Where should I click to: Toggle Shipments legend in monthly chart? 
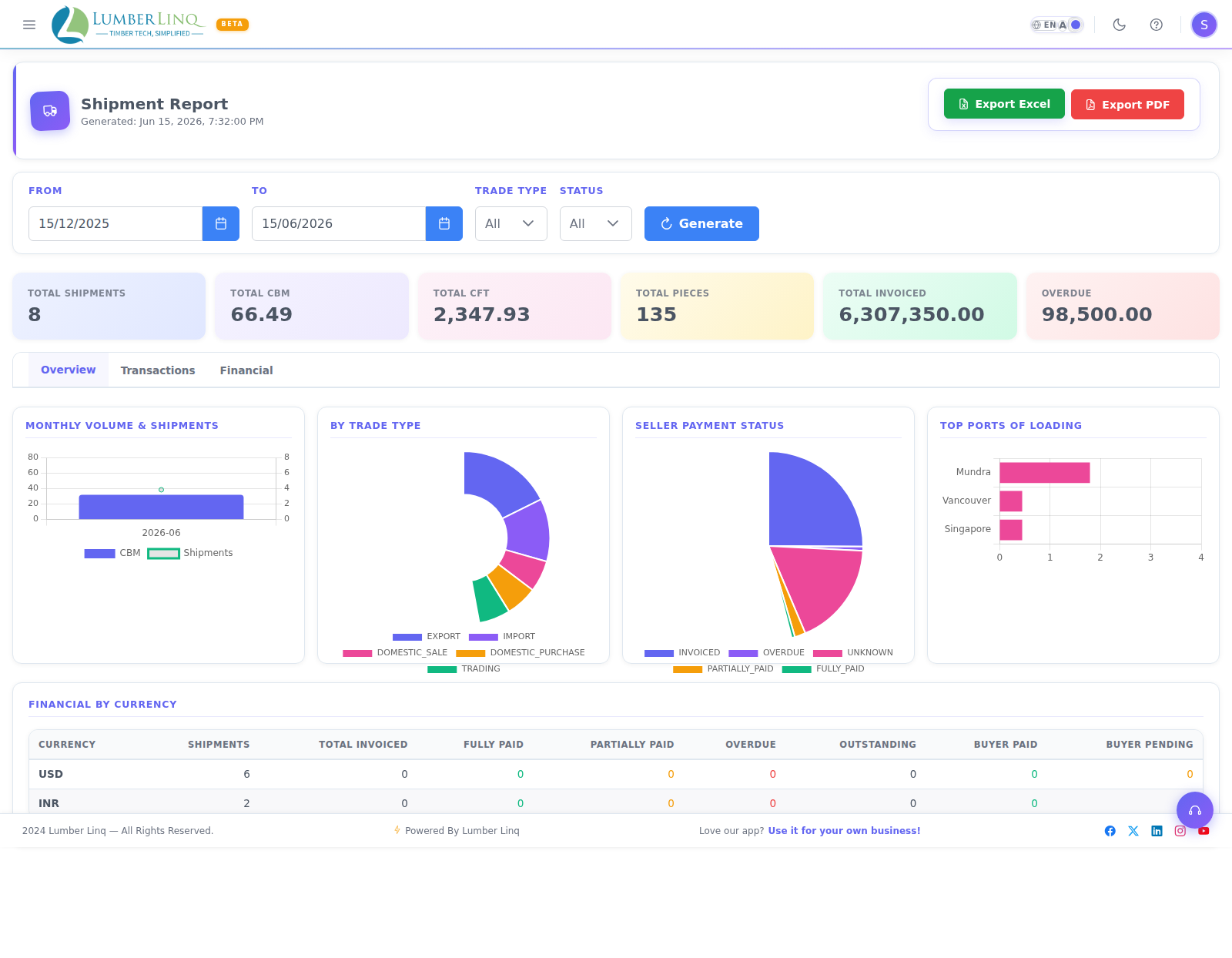click(x=190, y=553)
